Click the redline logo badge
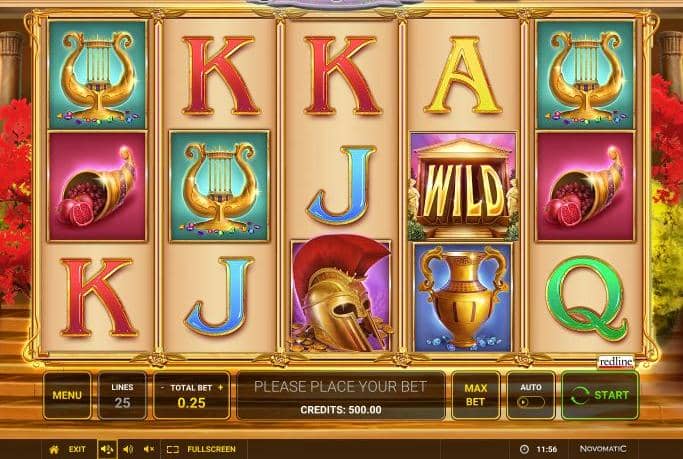This screenshot has width=683, height=459. tap(615, 361)
